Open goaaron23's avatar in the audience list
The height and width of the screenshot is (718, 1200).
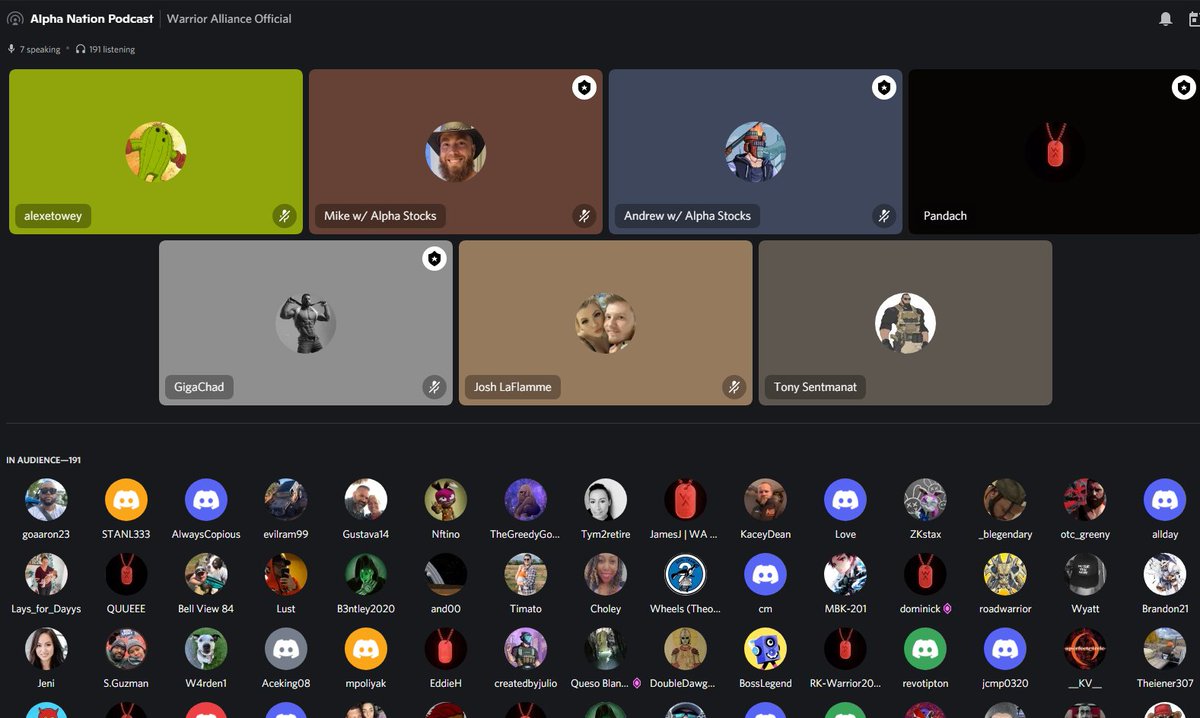point(46,502)
